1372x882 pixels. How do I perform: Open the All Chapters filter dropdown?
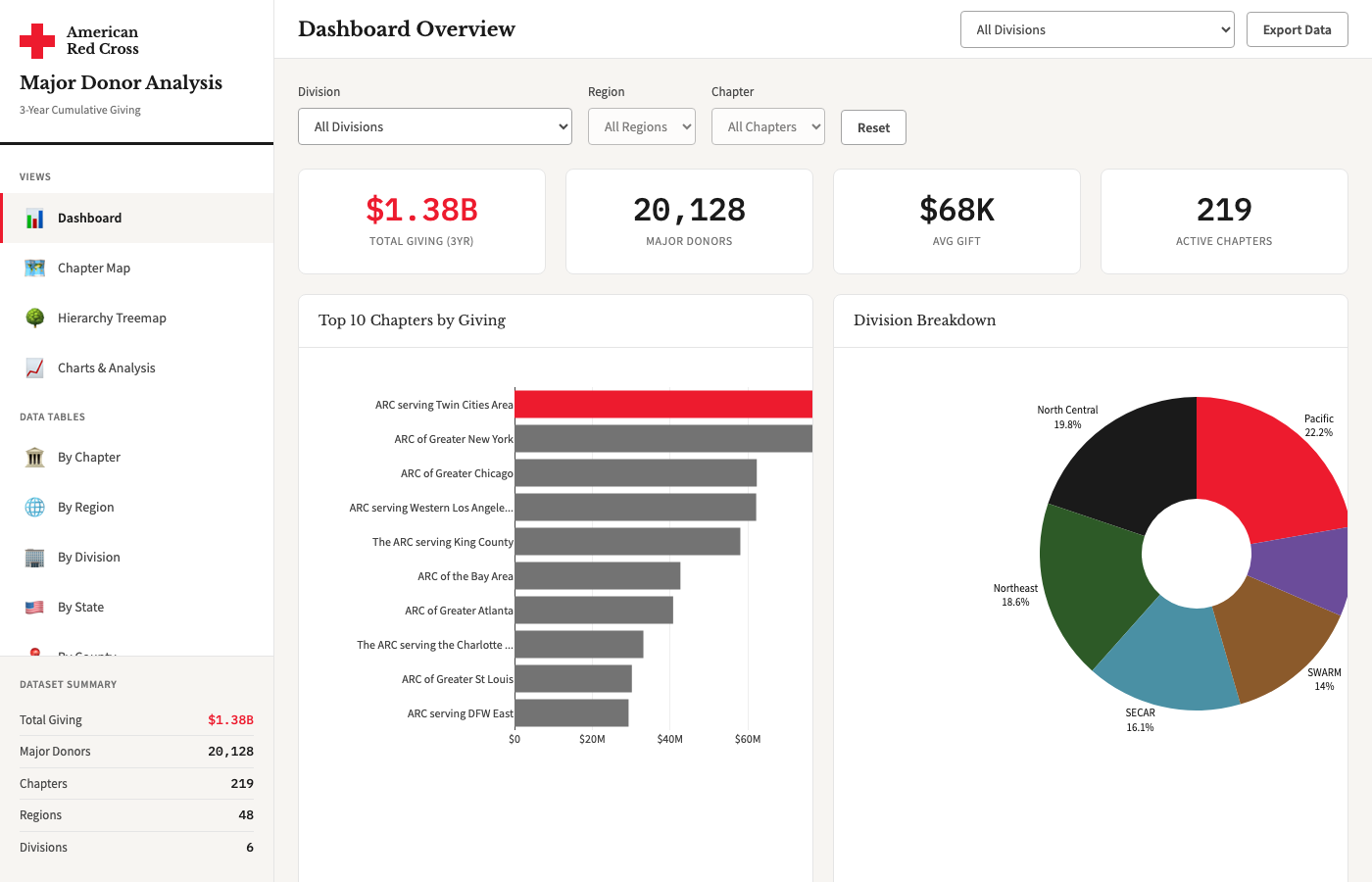pyautogui.click(x=768, y=126)
